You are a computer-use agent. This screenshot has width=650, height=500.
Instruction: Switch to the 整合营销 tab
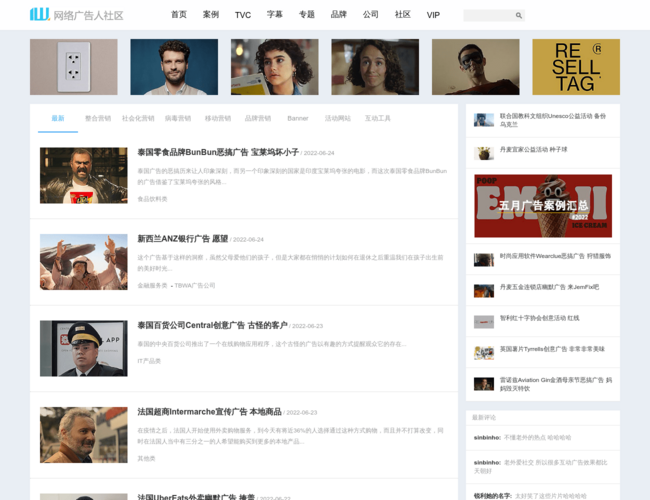[x=98, y=118]
